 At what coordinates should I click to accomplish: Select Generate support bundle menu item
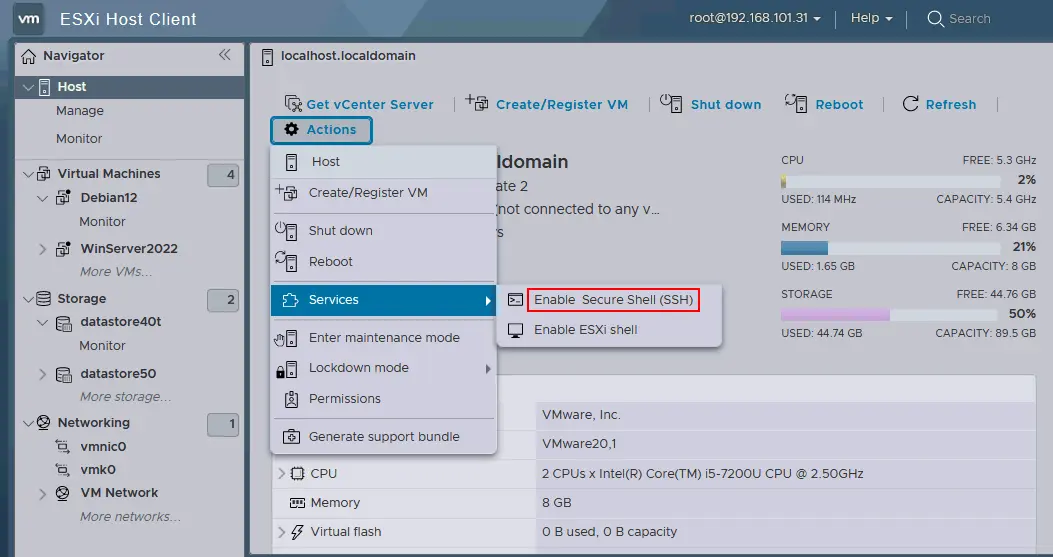tap(383, 437)
